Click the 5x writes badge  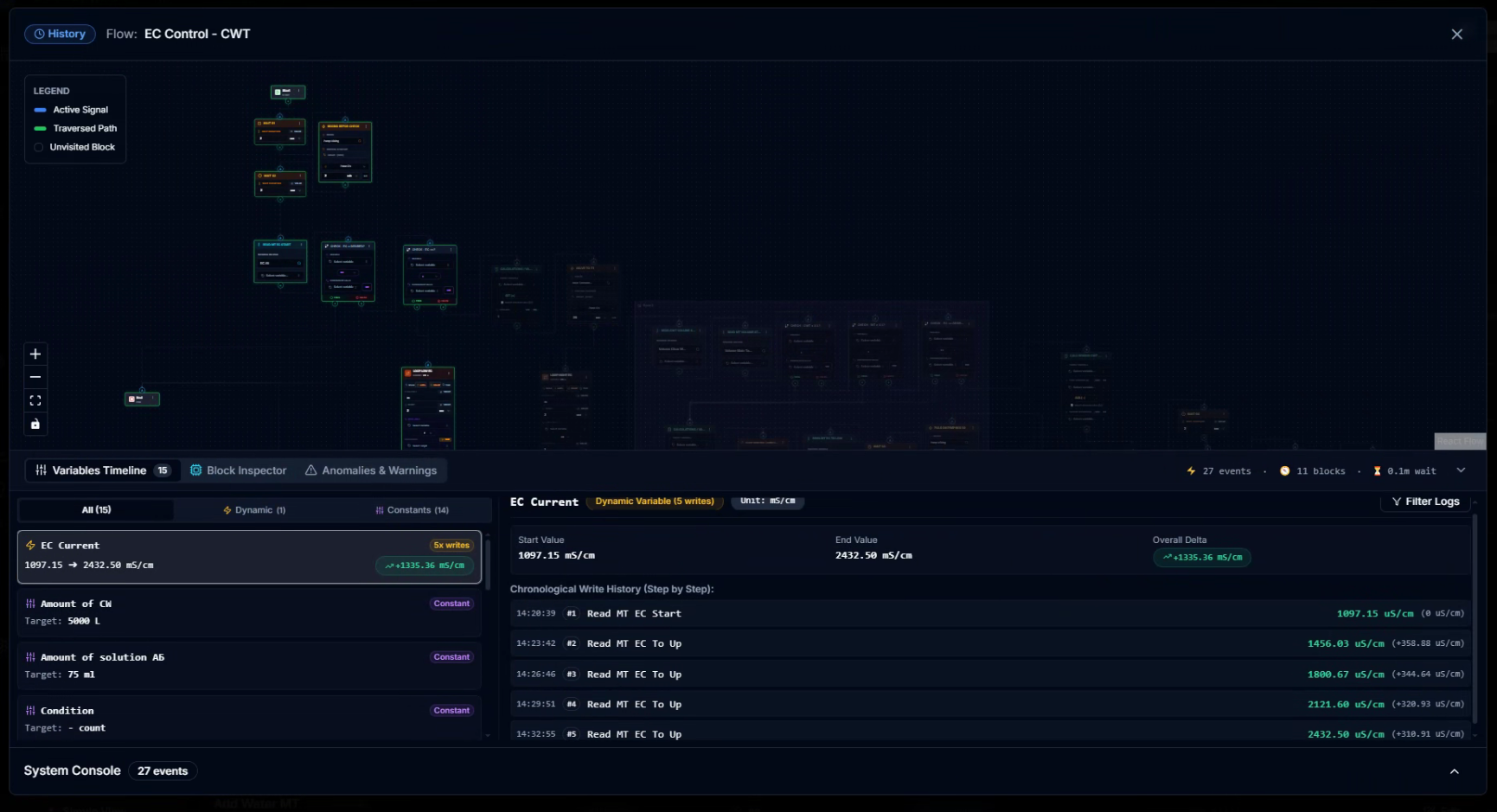click(451, 546)
